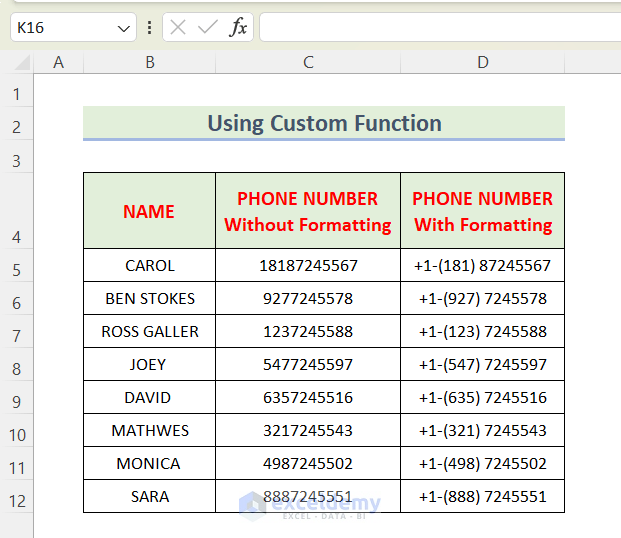Click the Name Box showing K16
The image size is (621, 538).
pyautogui.click(x=73, y=27)
